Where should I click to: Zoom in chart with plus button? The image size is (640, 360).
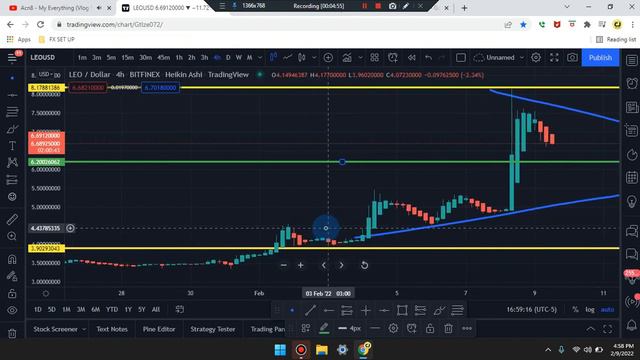[x=301, y=265]
